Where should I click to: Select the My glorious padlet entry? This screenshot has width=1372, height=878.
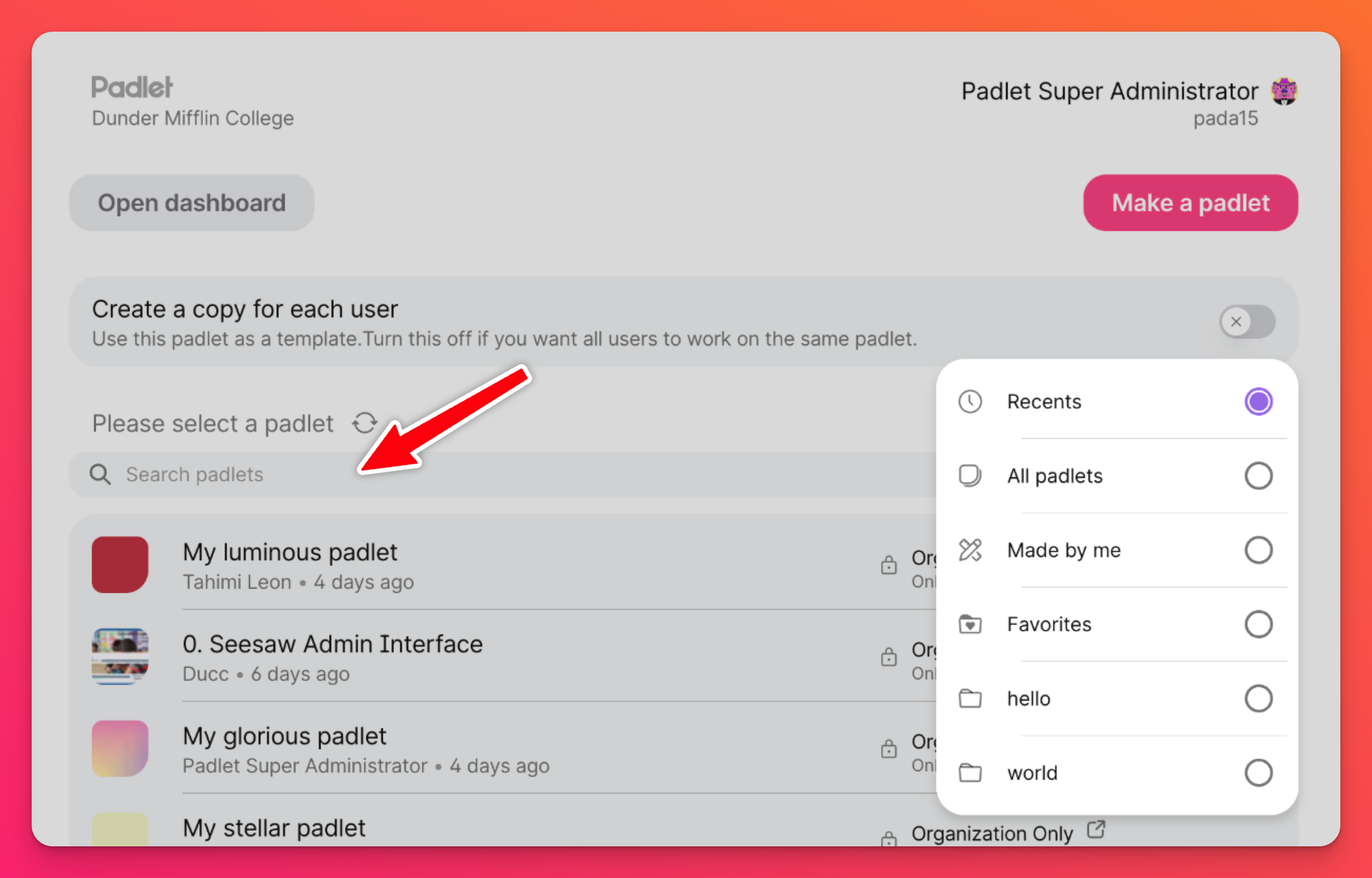pos(284,737)
